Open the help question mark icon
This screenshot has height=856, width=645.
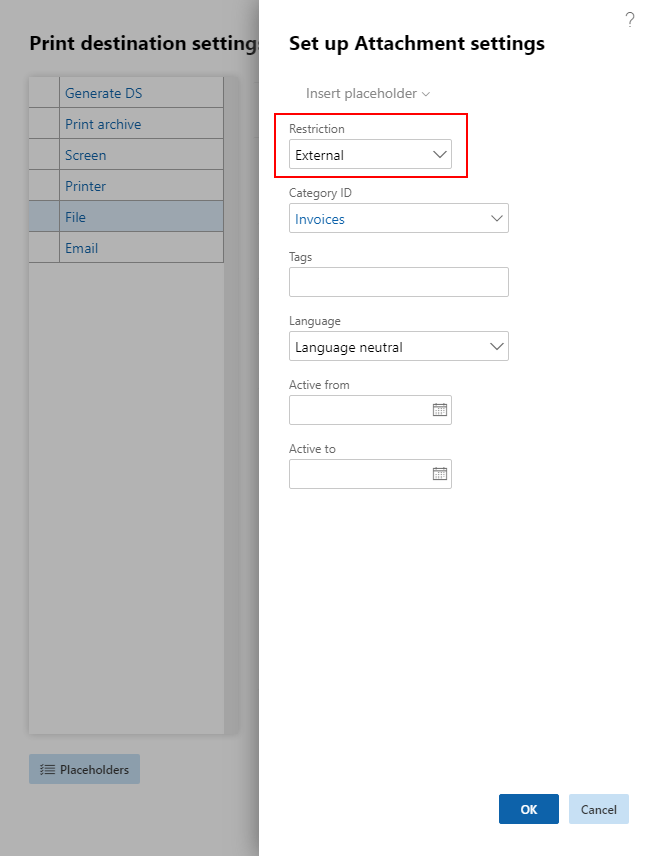click(630, 20)
